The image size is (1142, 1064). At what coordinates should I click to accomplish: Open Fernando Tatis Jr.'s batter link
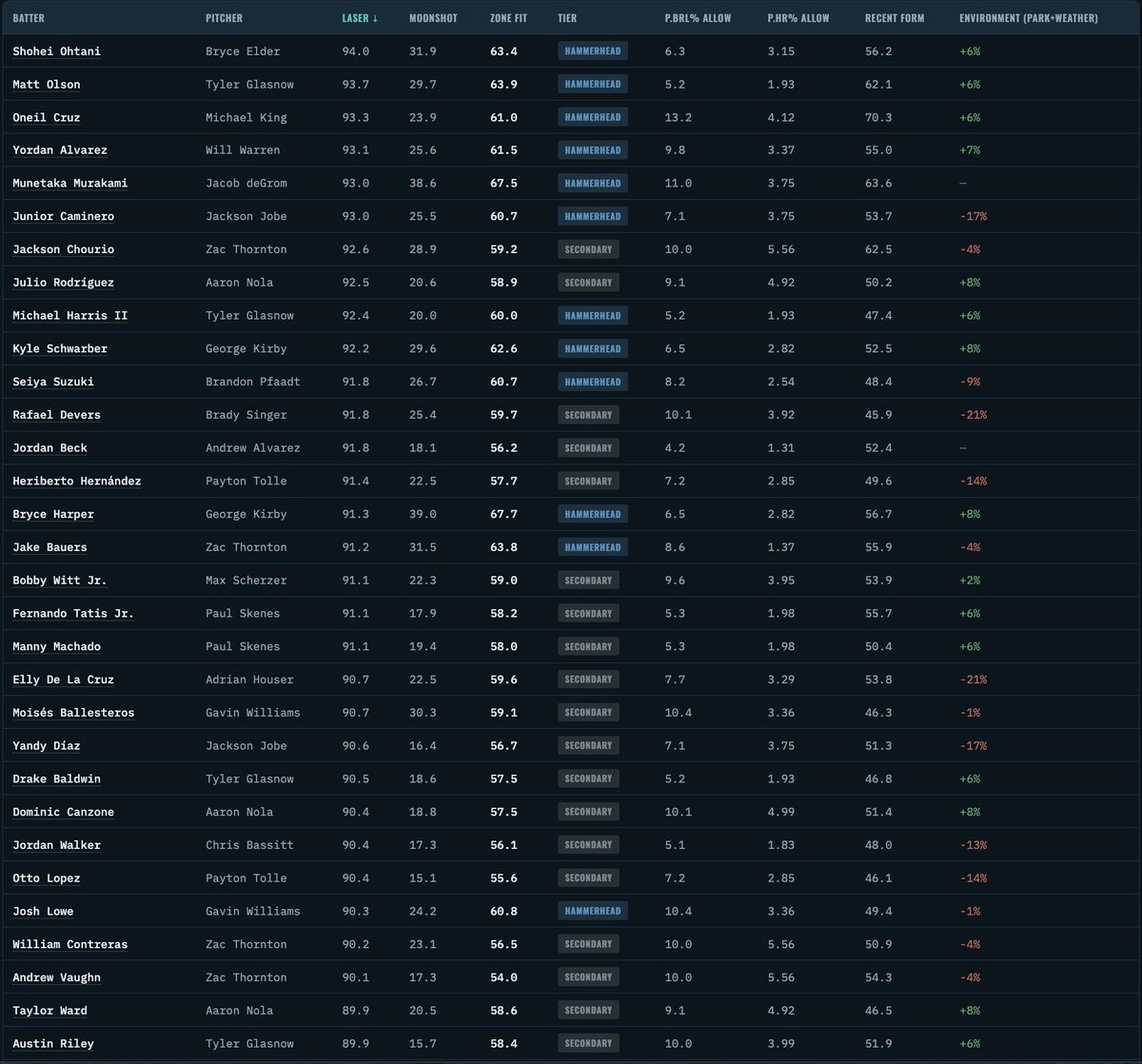click(x=73, y=614)
